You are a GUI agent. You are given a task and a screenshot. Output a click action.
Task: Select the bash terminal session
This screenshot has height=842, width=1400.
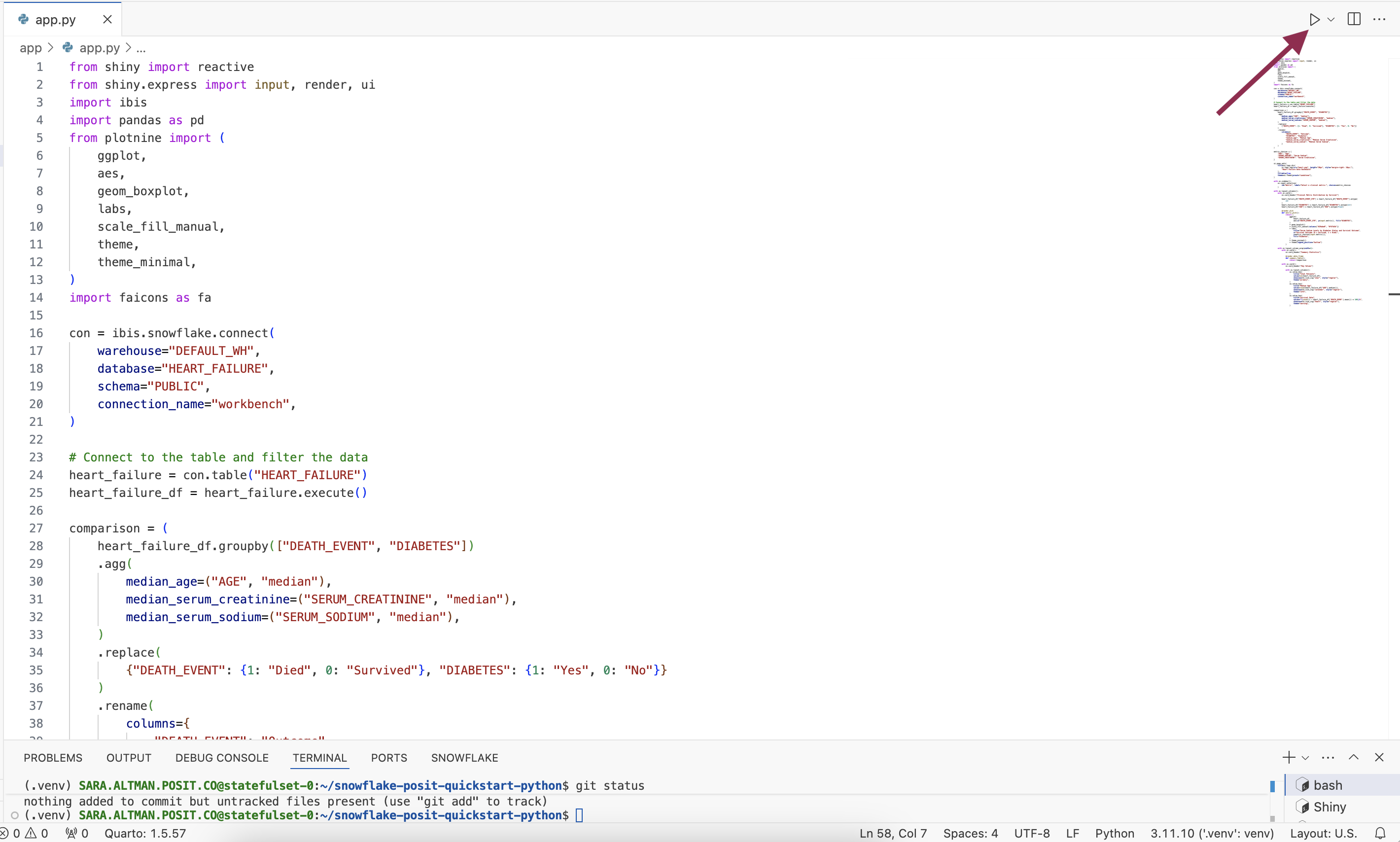(1328, 785)
